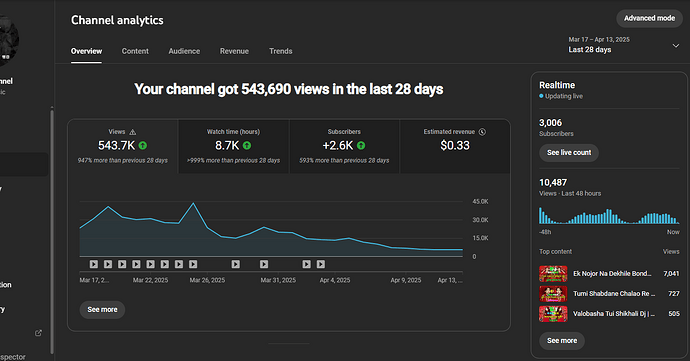Viewport: 690px width, 361px height.
Task: Open the Content tab
Action: (x=135, y=51)
